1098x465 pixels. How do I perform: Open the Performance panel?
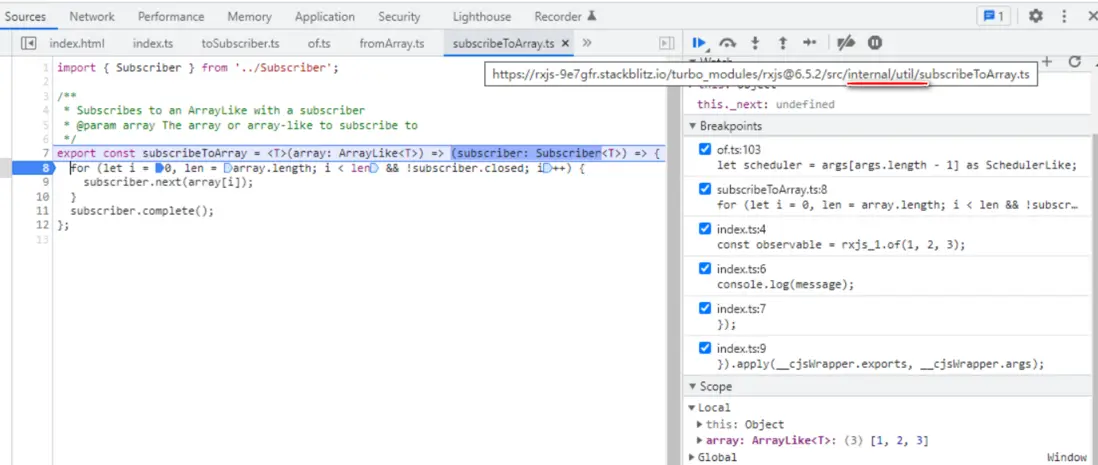click(171, 16)
